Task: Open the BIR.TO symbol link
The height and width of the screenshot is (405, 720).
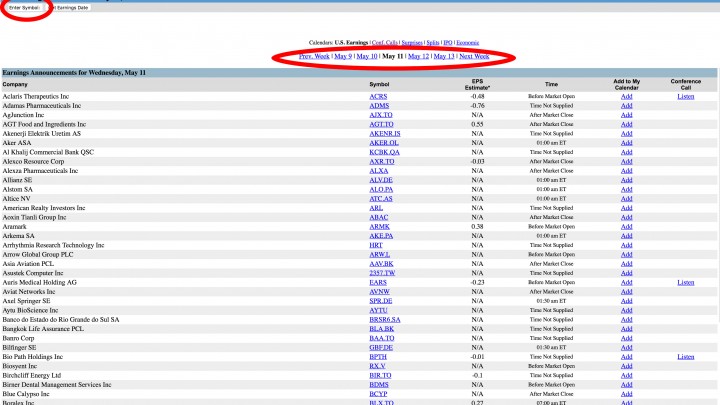Action: pyautogui.click(x=380, y=375)
